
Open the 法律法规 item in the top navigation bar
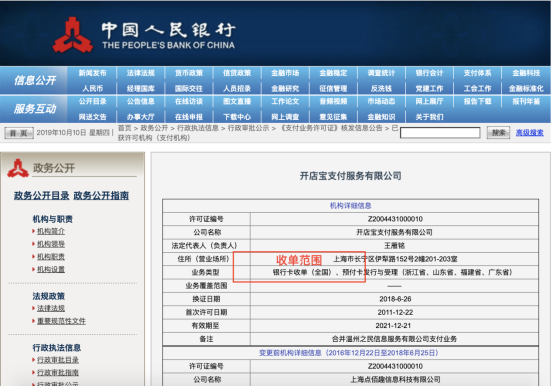[141, 73]
